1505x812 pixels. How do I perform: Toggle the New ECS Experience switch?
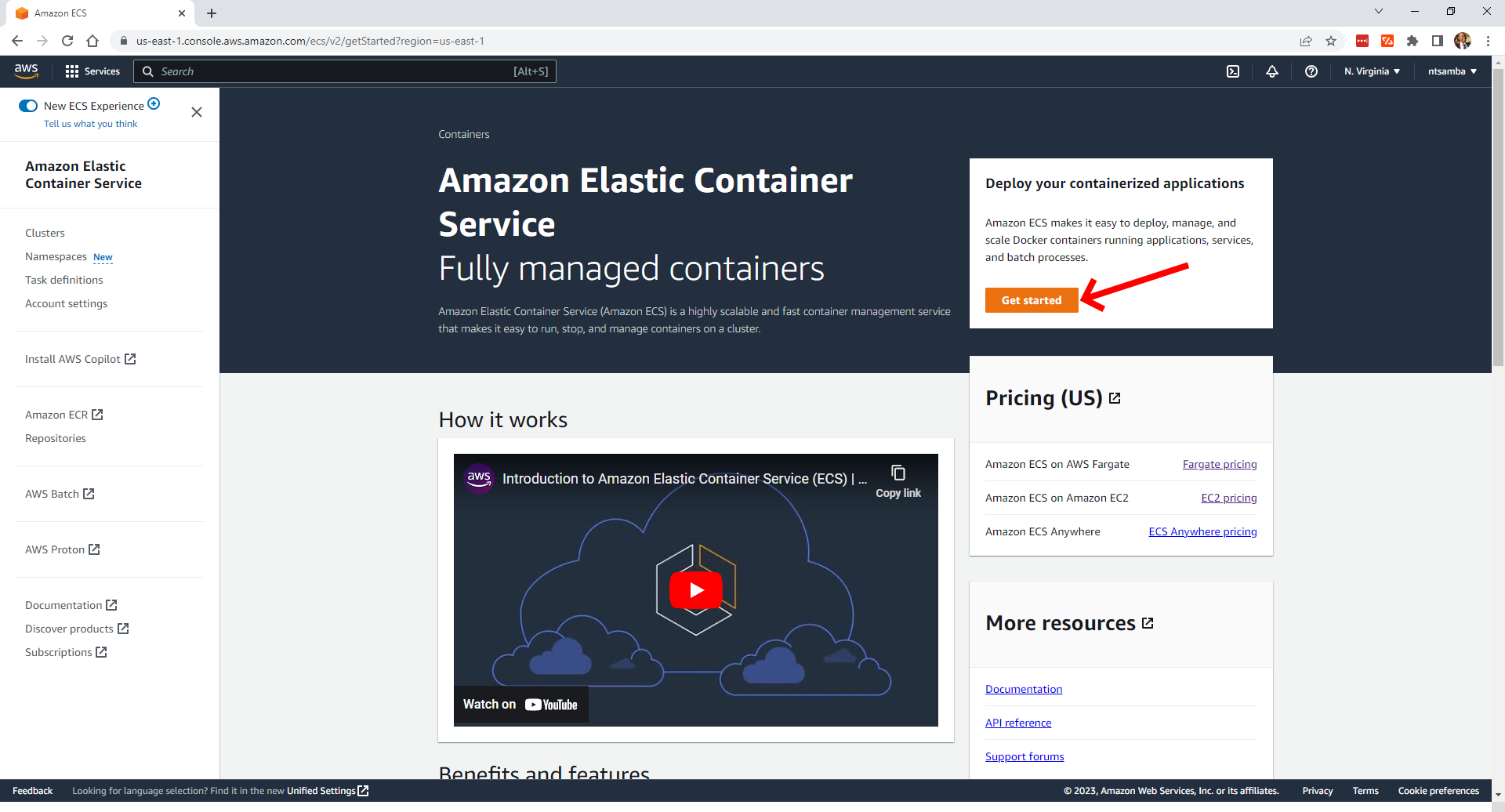click(28, 106)
